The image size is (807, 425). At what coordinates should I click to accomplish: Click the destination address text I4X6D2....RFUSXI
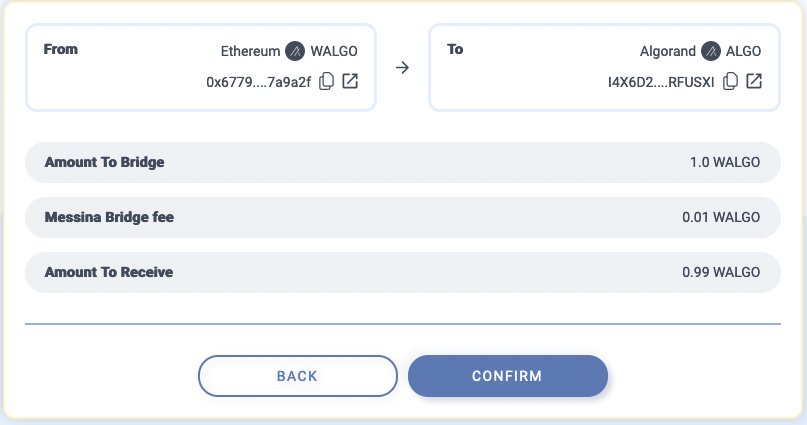click(x=661, y=82)
